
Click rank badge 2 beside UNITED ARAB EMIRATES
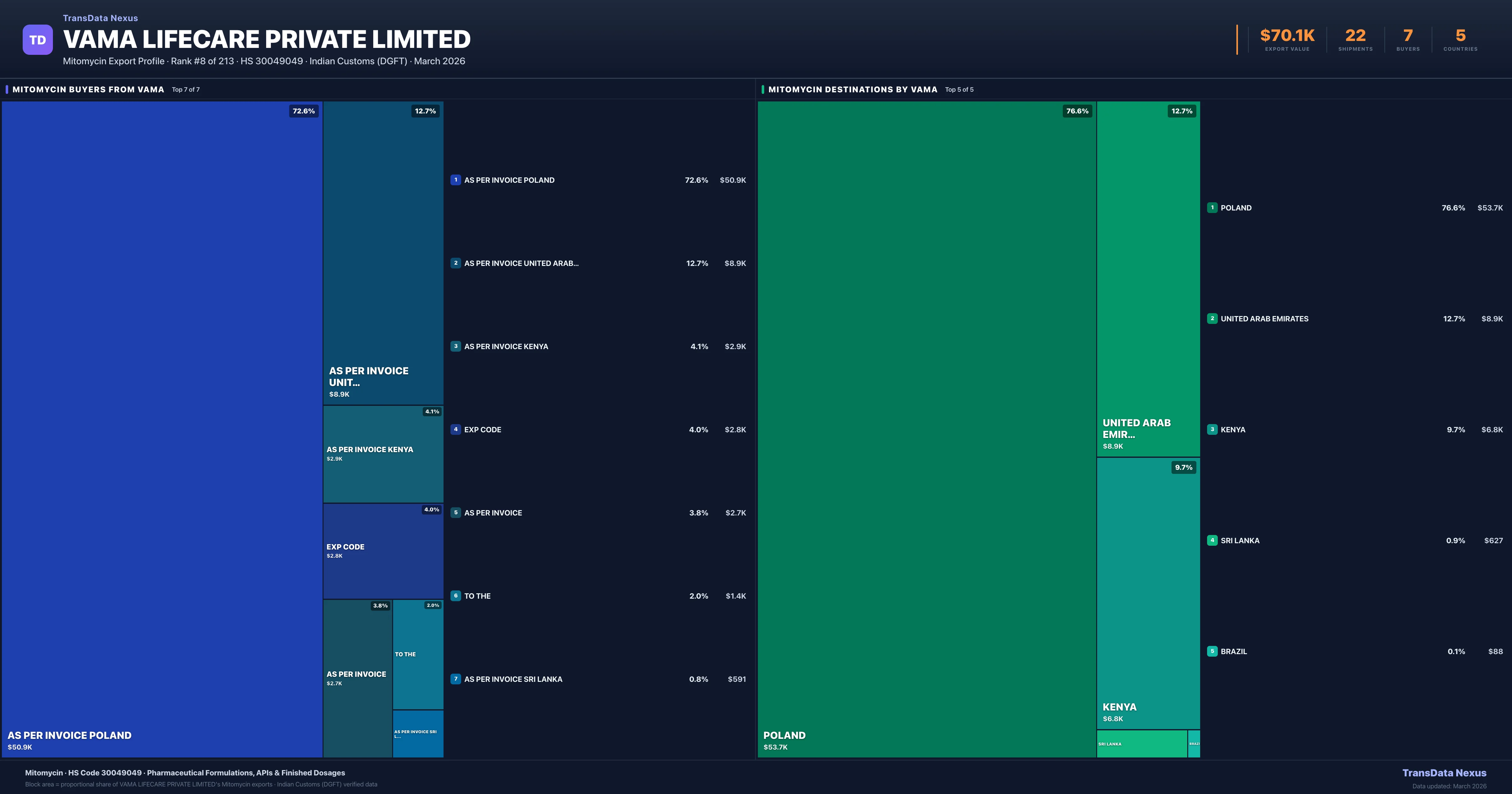tap(1212, 319)
